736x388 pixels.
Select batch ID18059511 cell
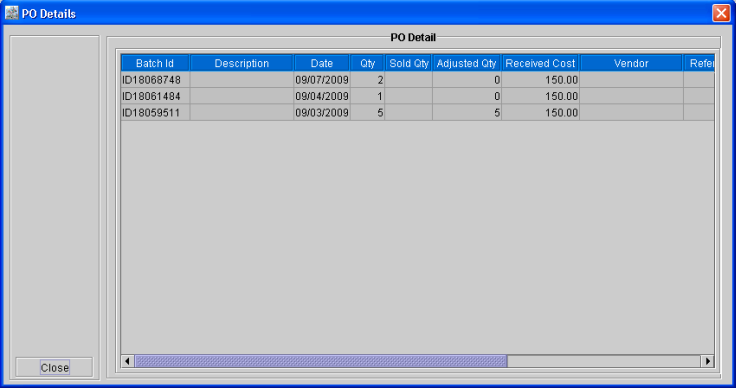pyautogui.click(x=155, y=113)
